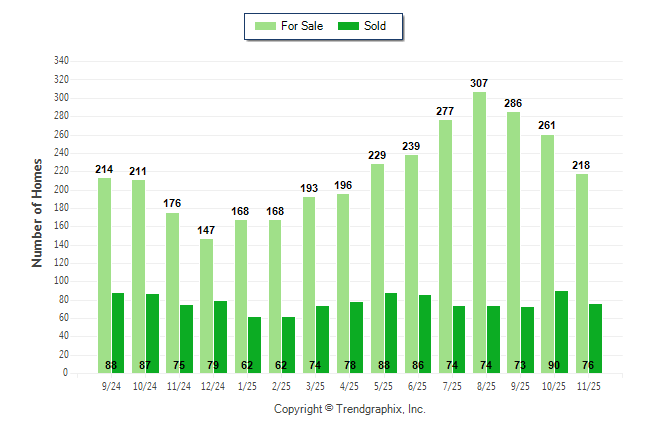646x434 pixels.
Task: Select the 11/25 For Sale bar showing 218
Action: [581, 273]
